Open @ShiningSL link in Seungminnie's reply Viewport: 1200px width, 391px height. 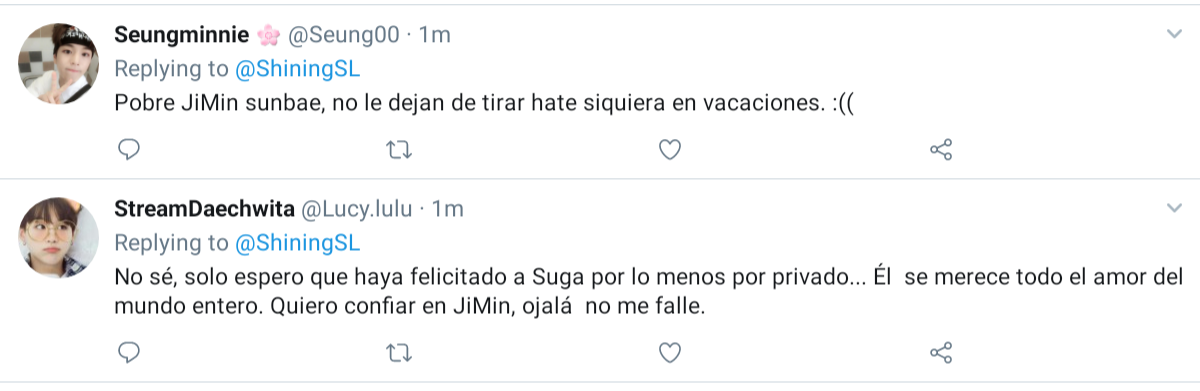(297, 69)
